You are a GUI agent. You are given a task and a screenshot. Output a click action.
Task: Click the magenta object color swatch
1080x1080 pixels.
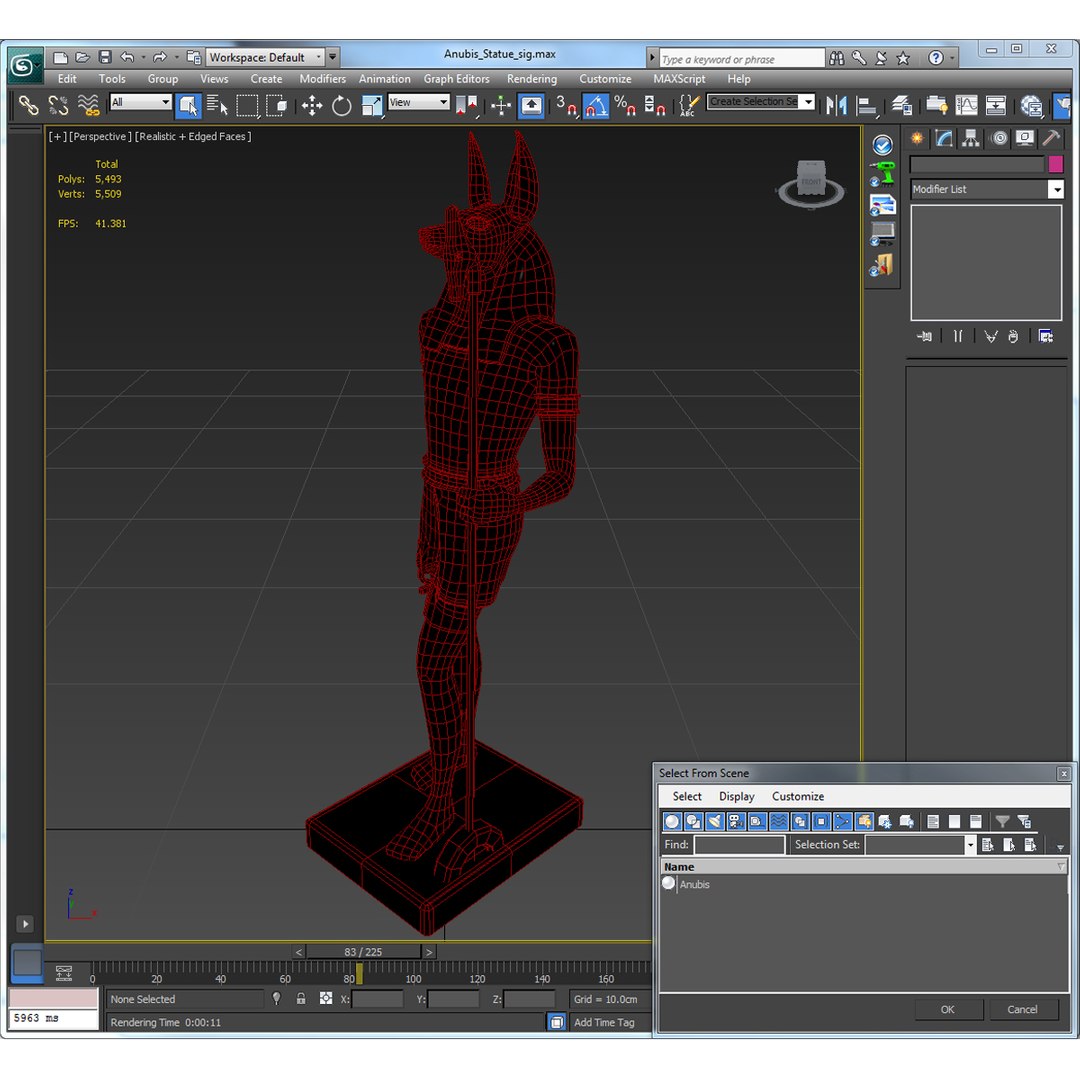(x=1055, y=164)
